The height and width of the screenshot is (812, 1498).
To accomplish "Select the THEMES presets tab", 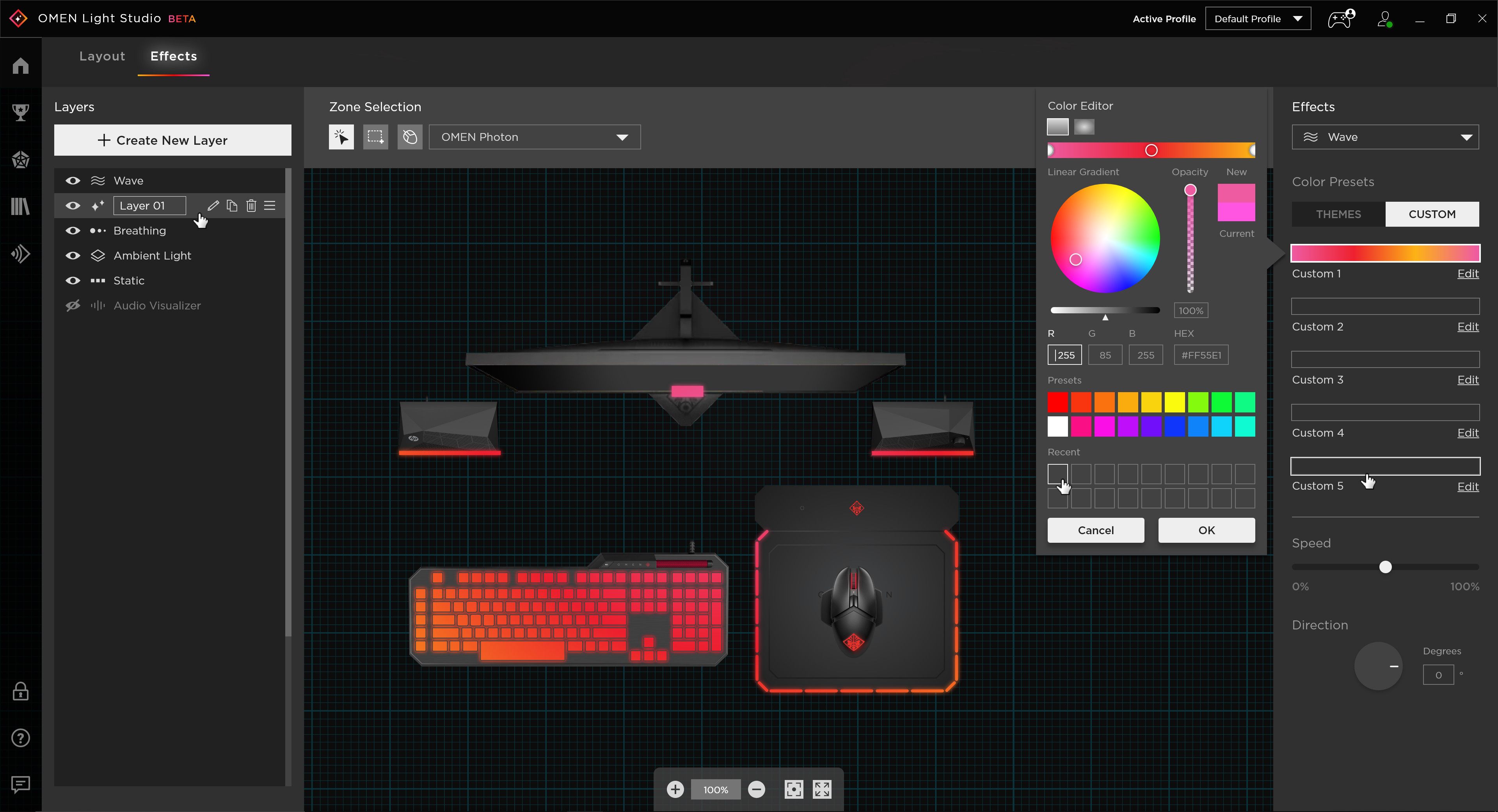I will click(1338, 214).
